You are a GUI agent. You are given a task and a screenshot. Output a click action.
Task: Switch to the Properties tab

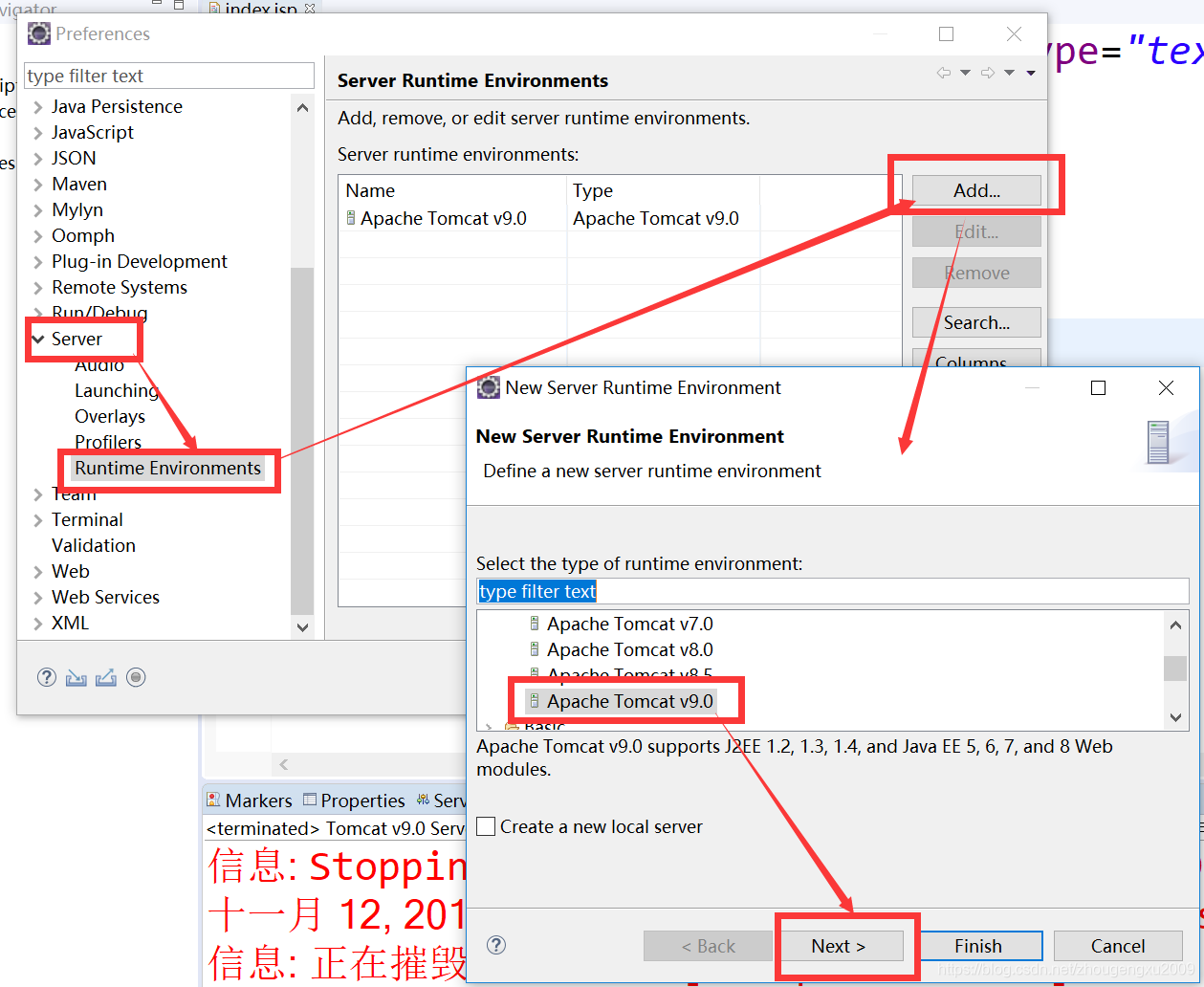pos(354,801)
